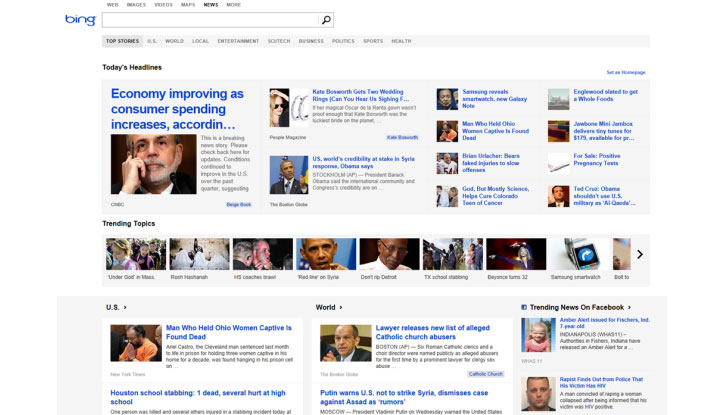Screen dimensions: 724x415
Task: Select Beyonce turns 32 trending thumbnail
Action: (x=516, y=254)
